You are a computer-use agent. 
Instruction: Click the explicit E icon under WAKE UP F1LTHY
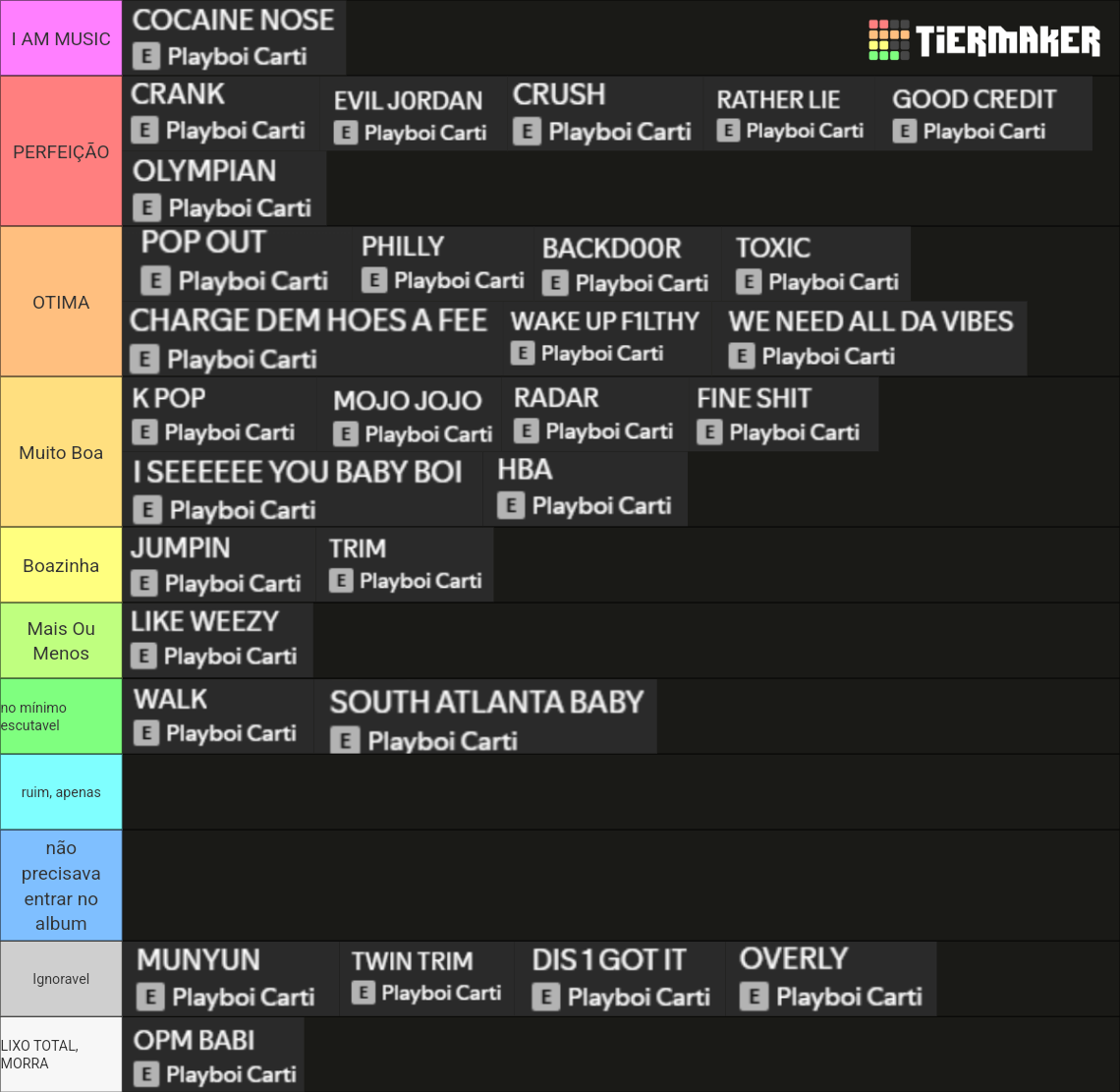click(522, 352)
